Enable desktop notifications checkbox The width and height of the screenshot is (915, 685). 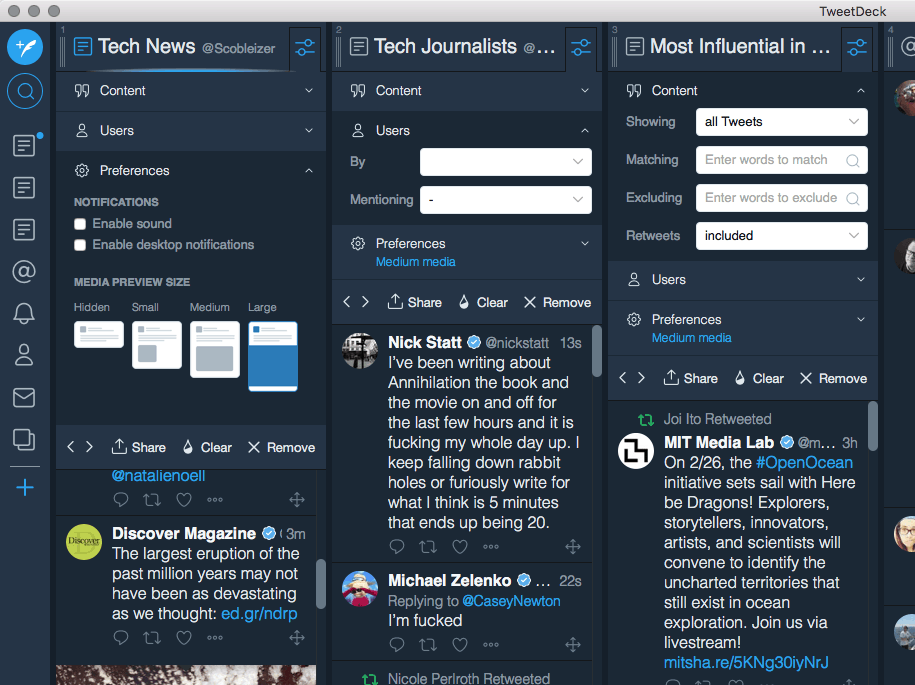tap(80, 245)
